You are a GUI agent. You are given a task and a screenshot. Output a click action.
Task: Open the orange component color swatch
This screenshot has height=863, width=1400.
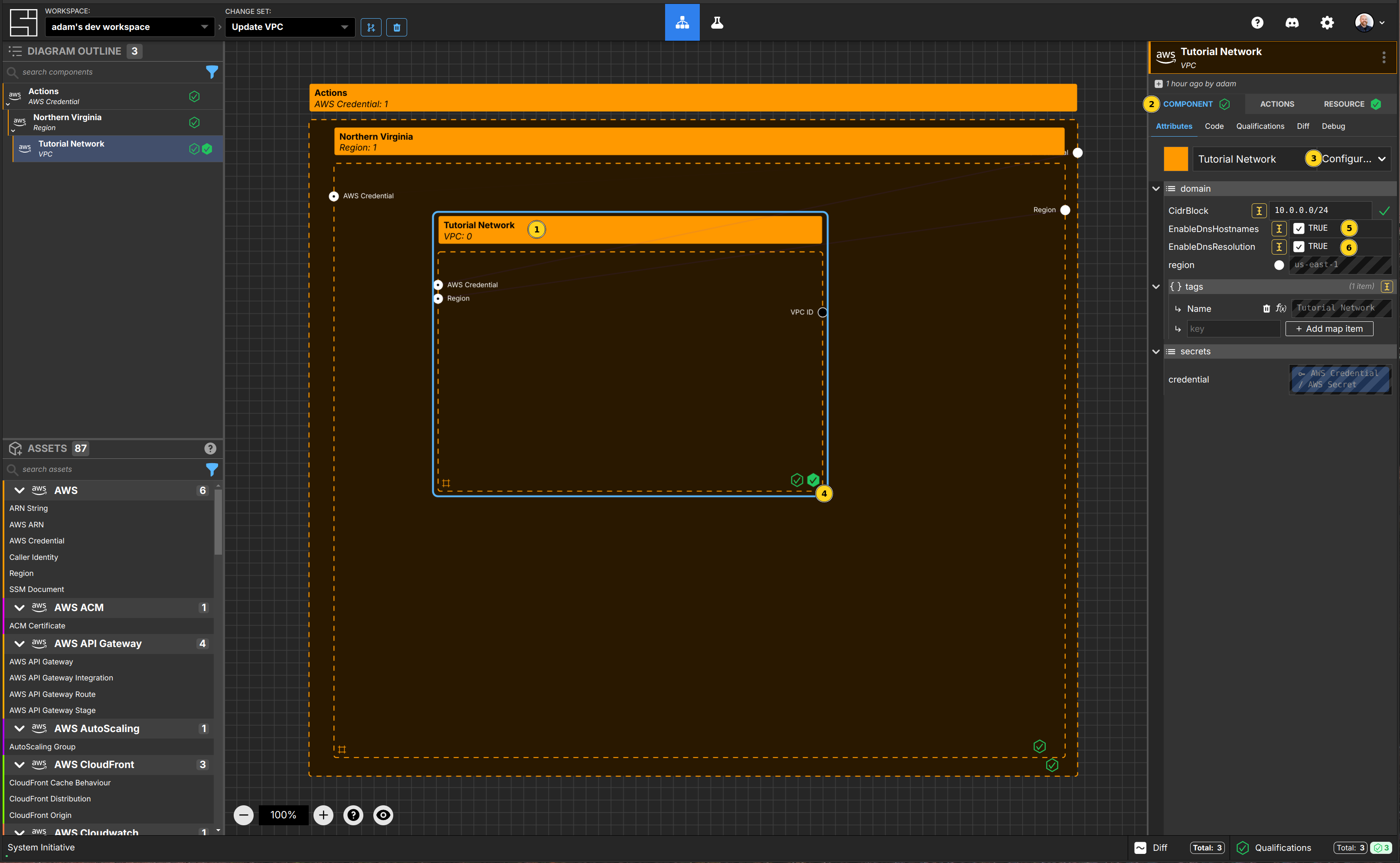[1176, 159]
